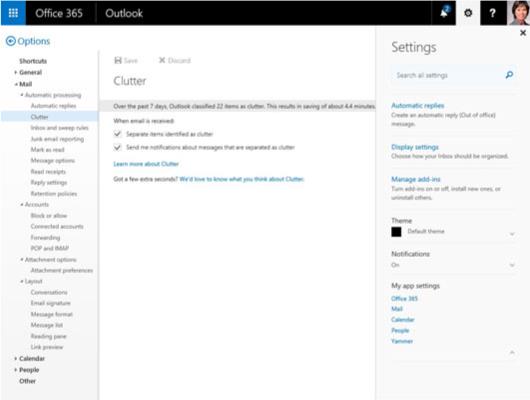
Task: Toggle Separate items identified as clutter checkbox
Action: (118, 134)
